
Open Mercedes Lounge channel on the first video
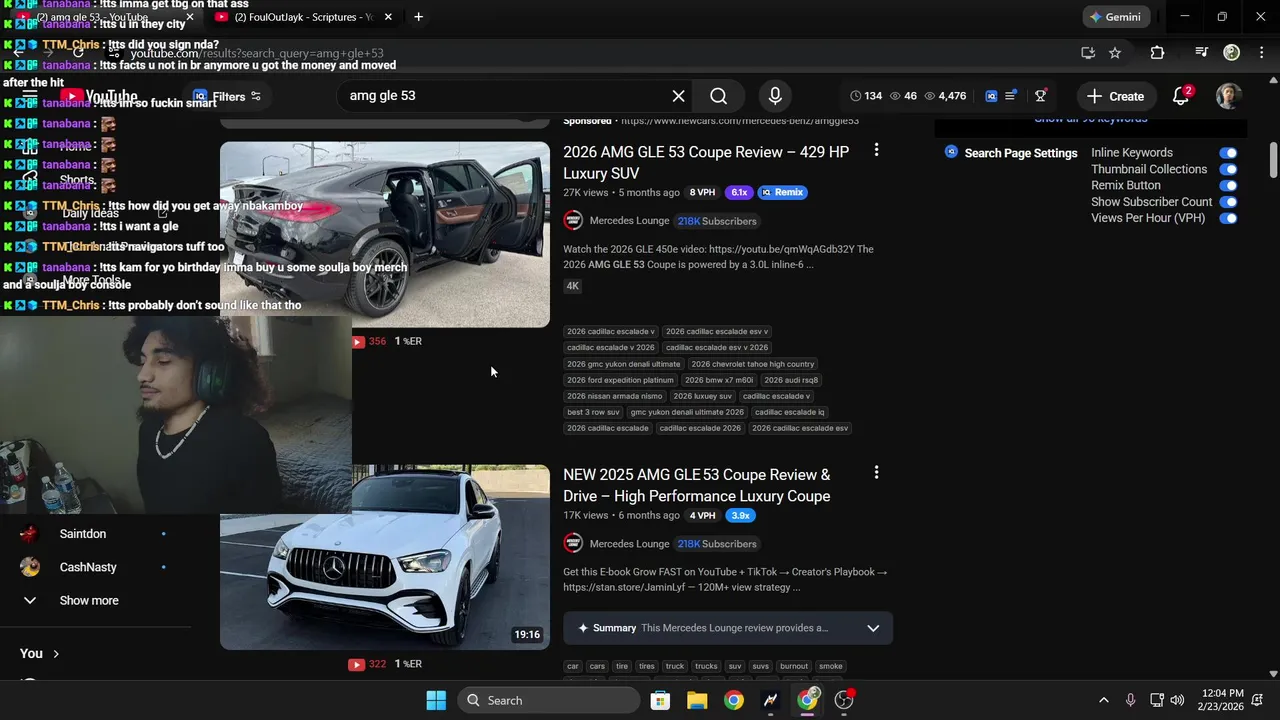629,221
